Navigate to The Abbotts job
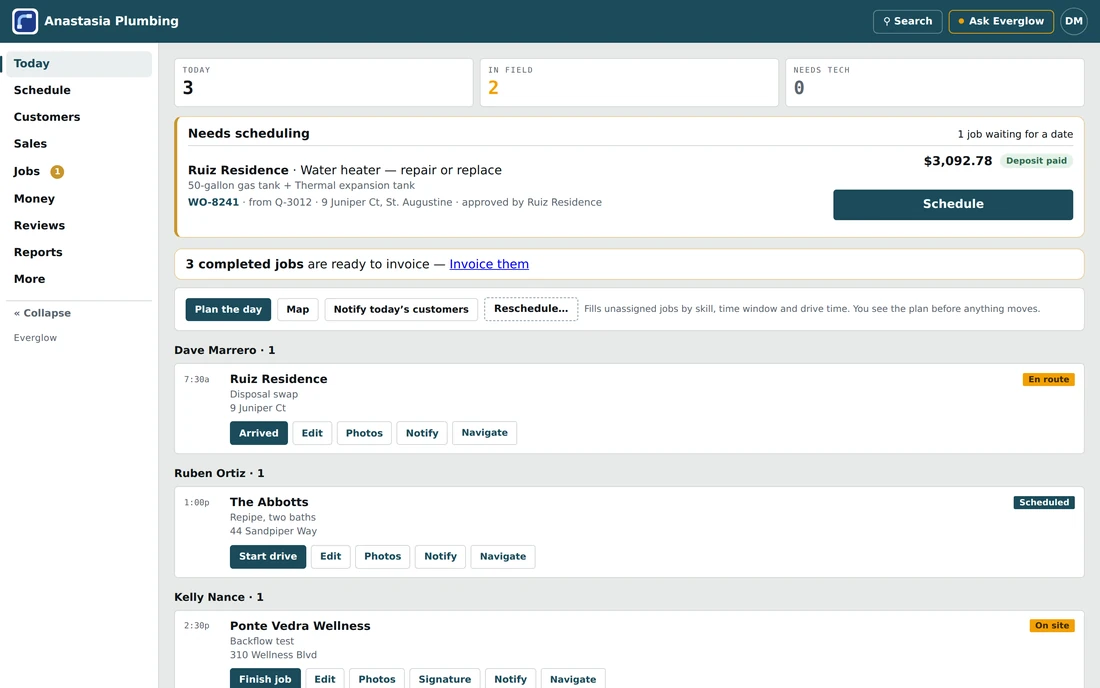This screenshot has width=1100, height=688. (x=503, y=556)
